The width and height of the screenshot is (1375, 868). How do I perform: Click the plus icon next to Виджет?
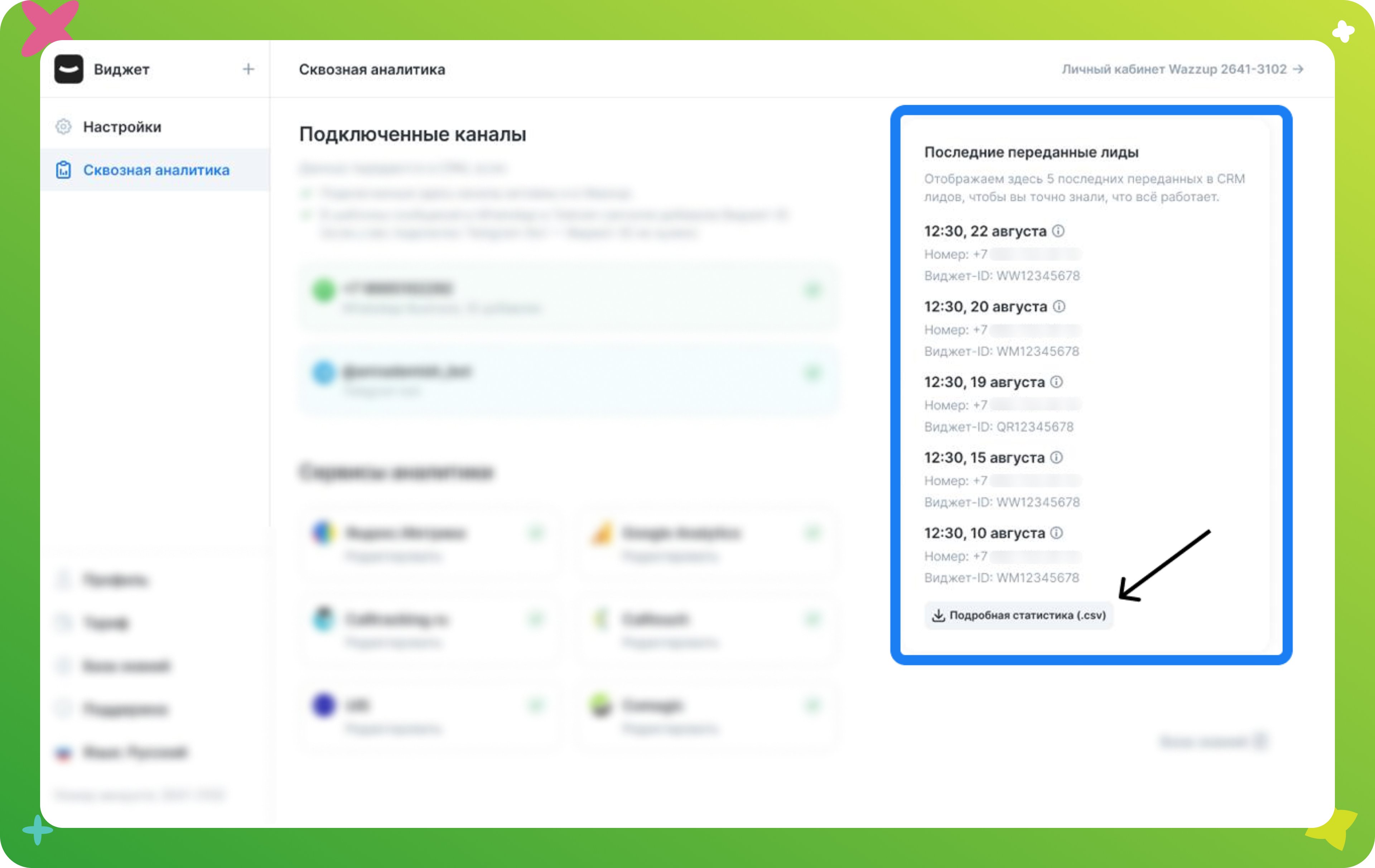click(249, 69)
